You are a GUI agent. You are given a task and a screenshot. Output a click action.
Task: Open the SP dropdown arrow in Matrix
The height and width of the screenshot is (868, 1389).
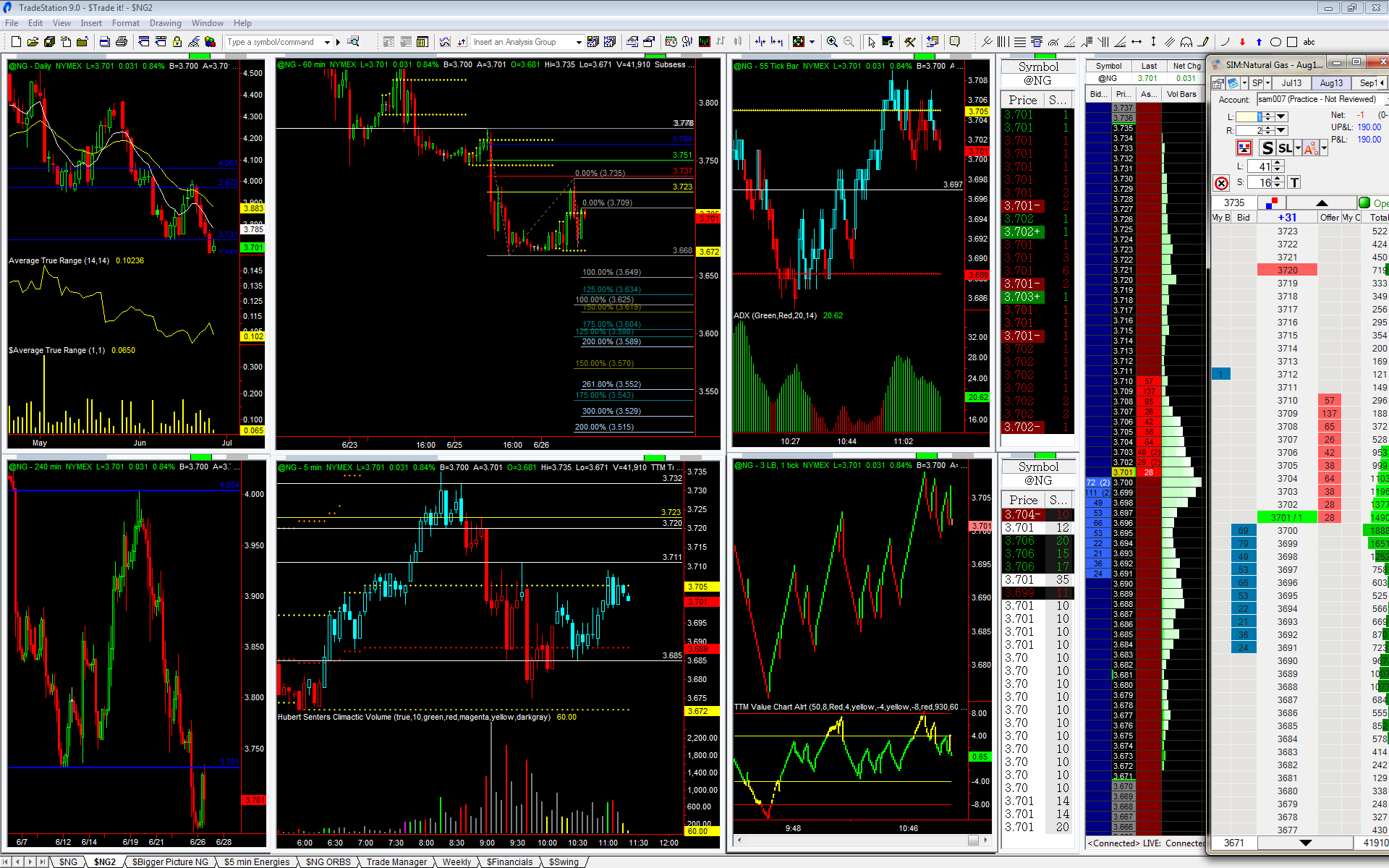1267,83
